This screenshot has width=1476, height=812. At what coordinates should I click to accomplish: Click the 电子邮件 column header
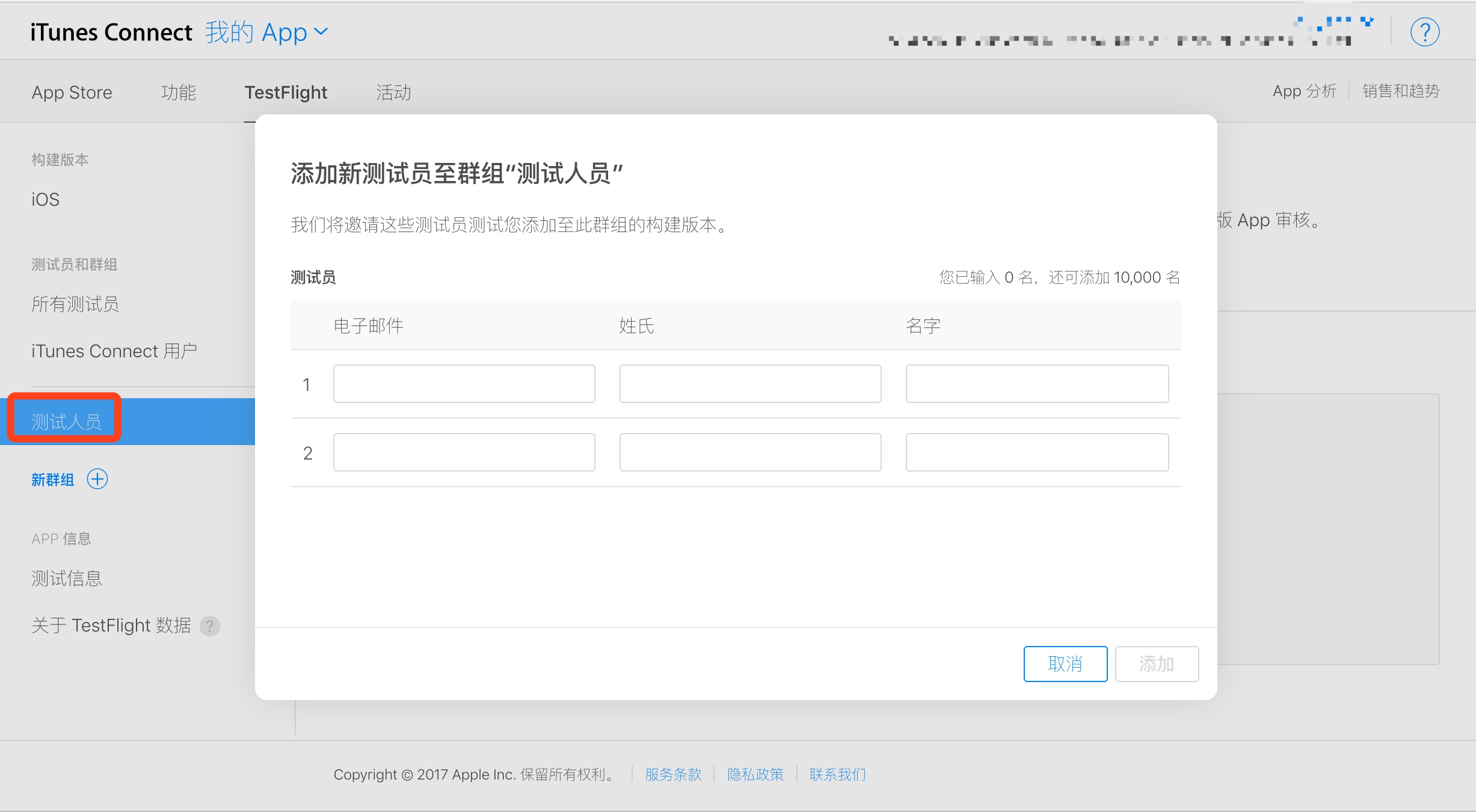coord(369,325)
